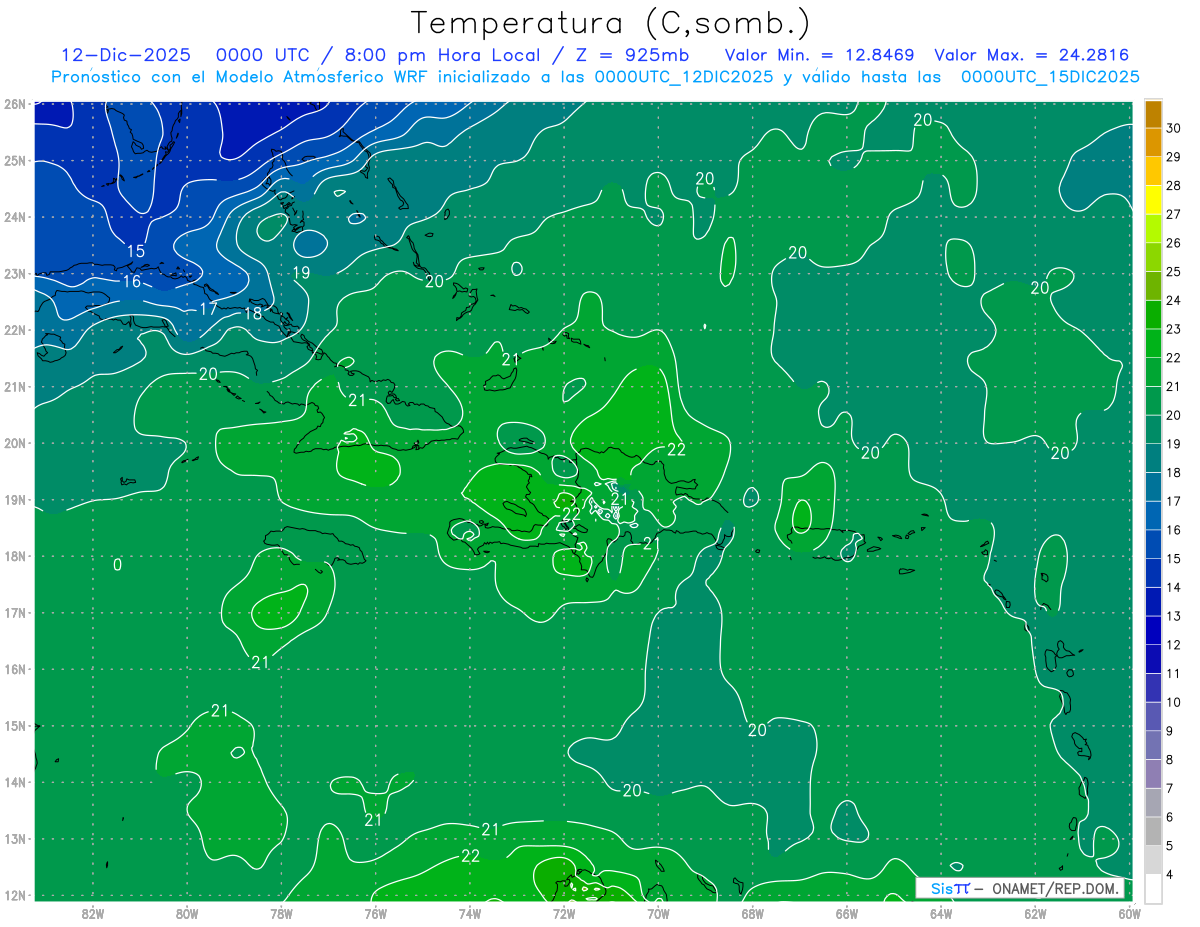Click the "12N" latitude axis label

tap(14, 895)
